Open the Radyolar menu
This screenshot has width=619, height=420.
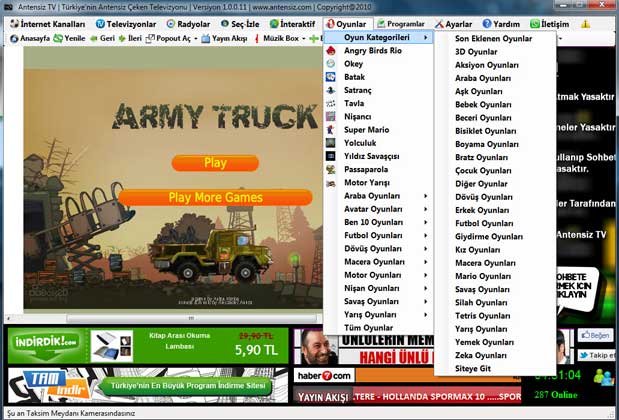(188, 24)
